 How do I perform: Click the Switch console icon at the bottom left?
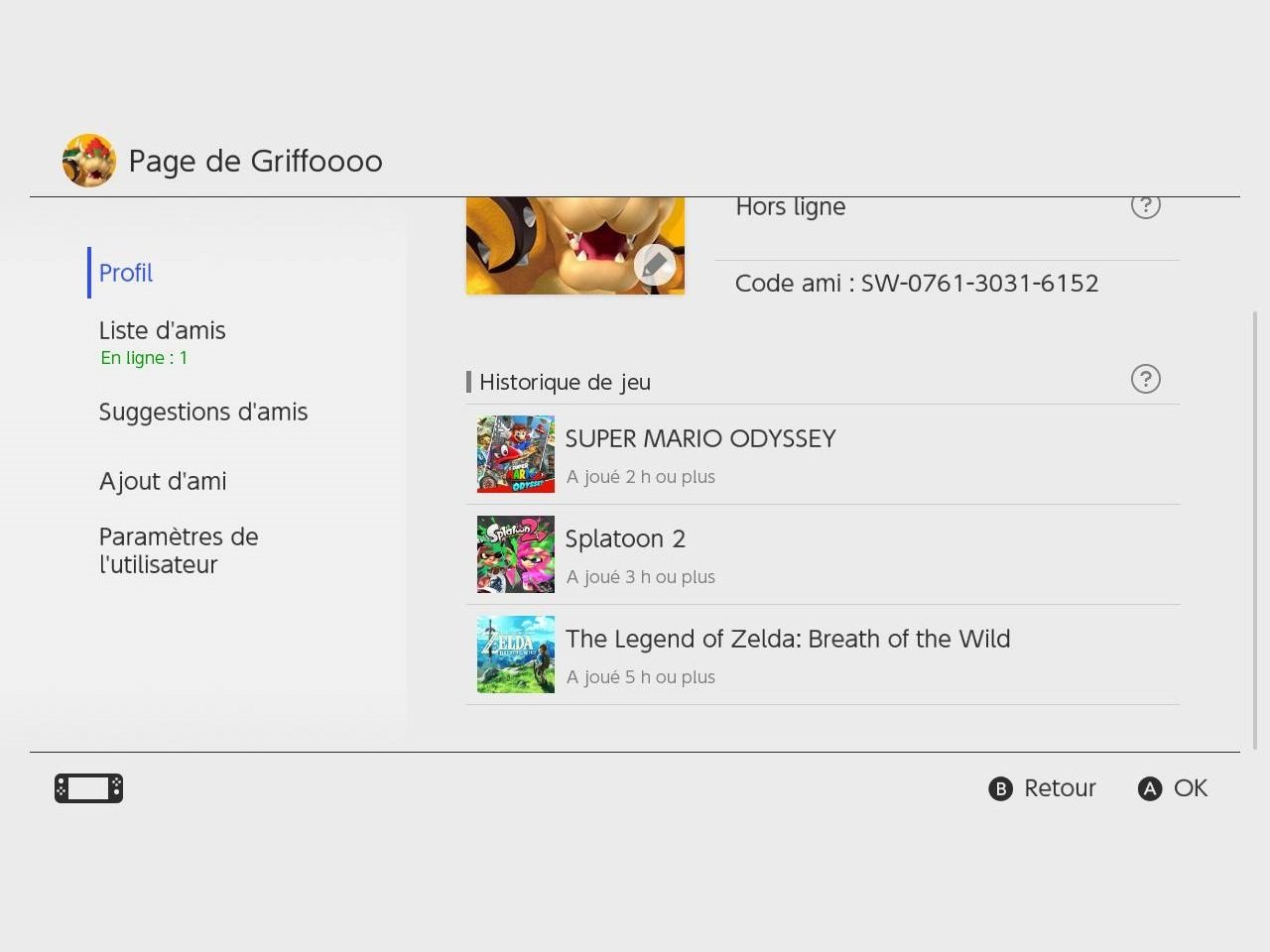pyautogui.click(x=88, y=788)
